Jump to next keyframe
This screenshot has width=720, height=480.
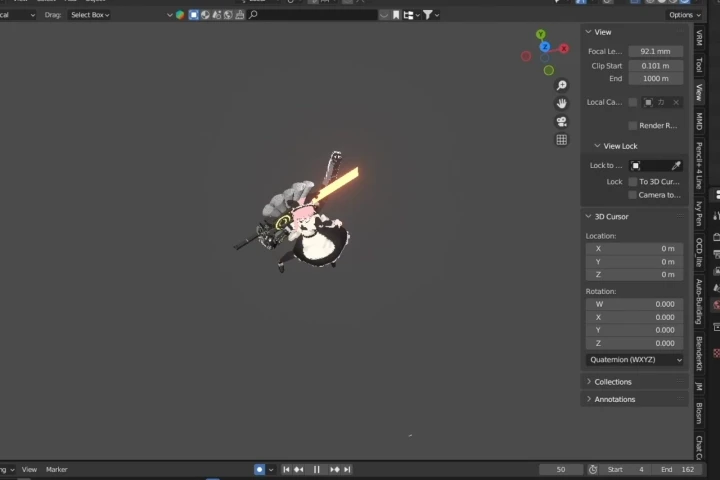(x=335, y=469)
